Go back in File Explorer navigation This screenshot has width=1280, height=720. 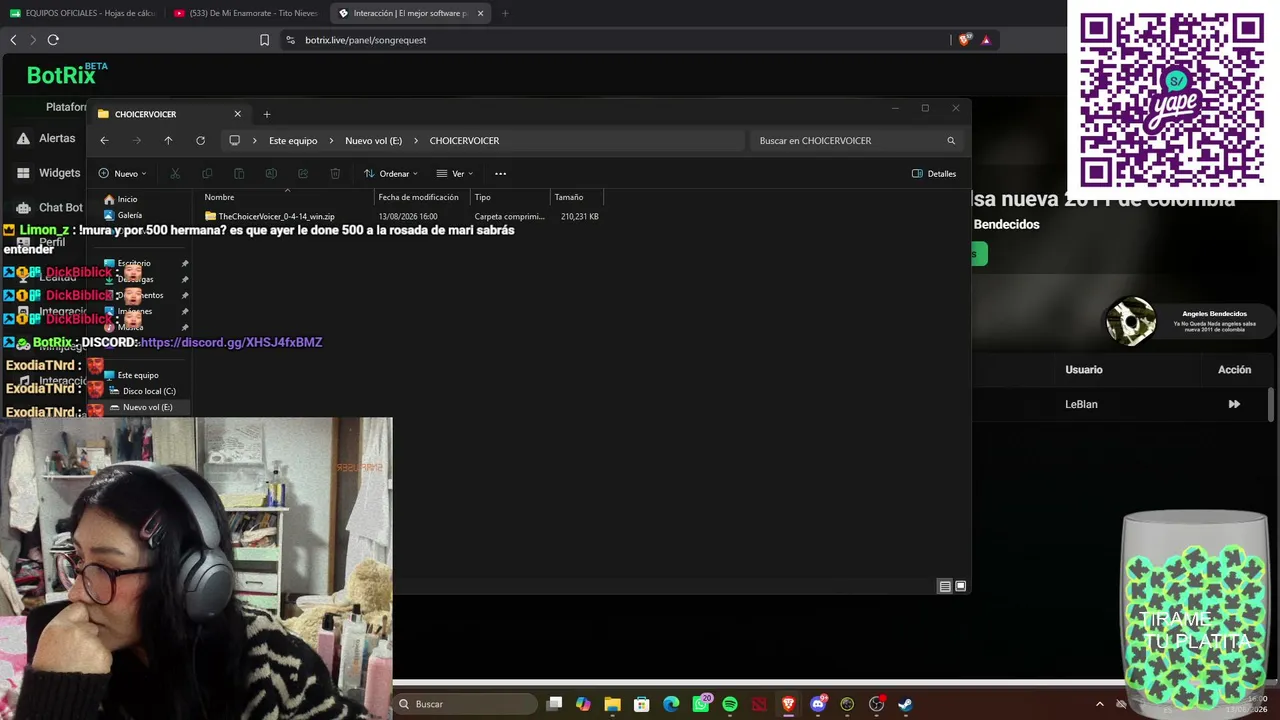104,141
